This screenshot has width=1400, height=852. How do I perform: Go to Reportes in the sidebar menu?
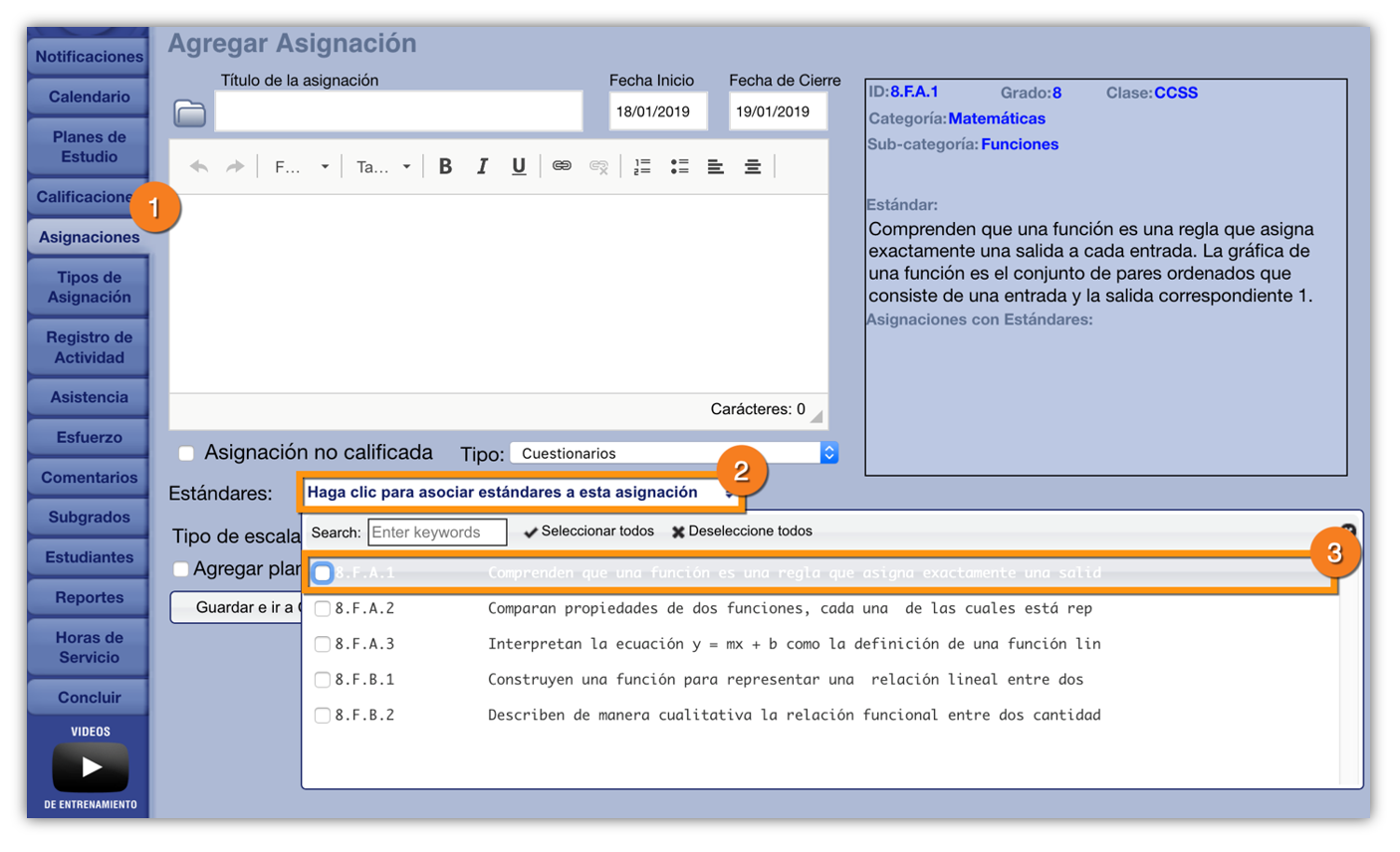89,598
